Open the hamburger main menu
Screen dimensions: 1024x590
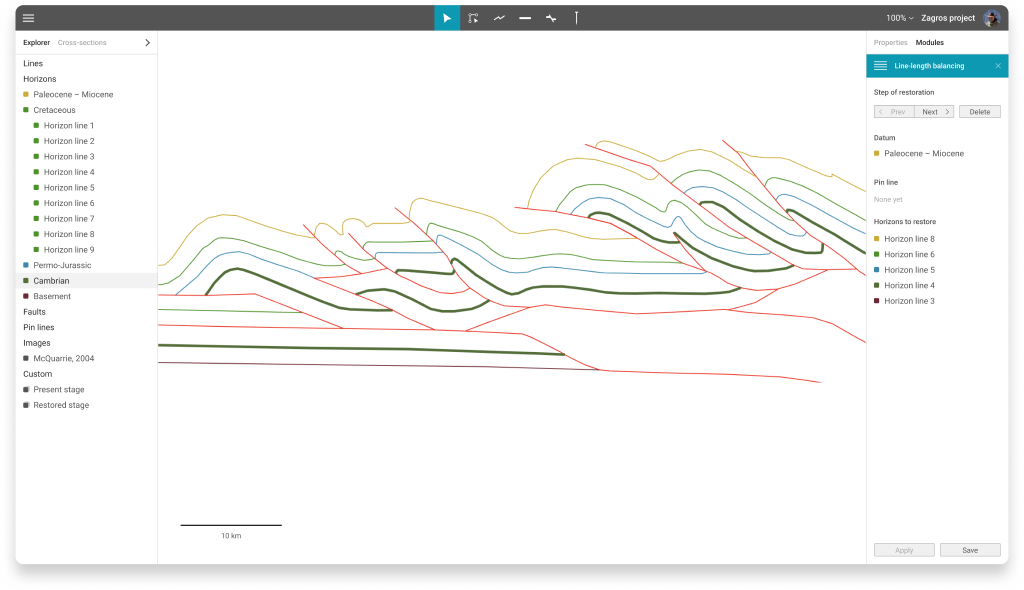coord(28,18)
